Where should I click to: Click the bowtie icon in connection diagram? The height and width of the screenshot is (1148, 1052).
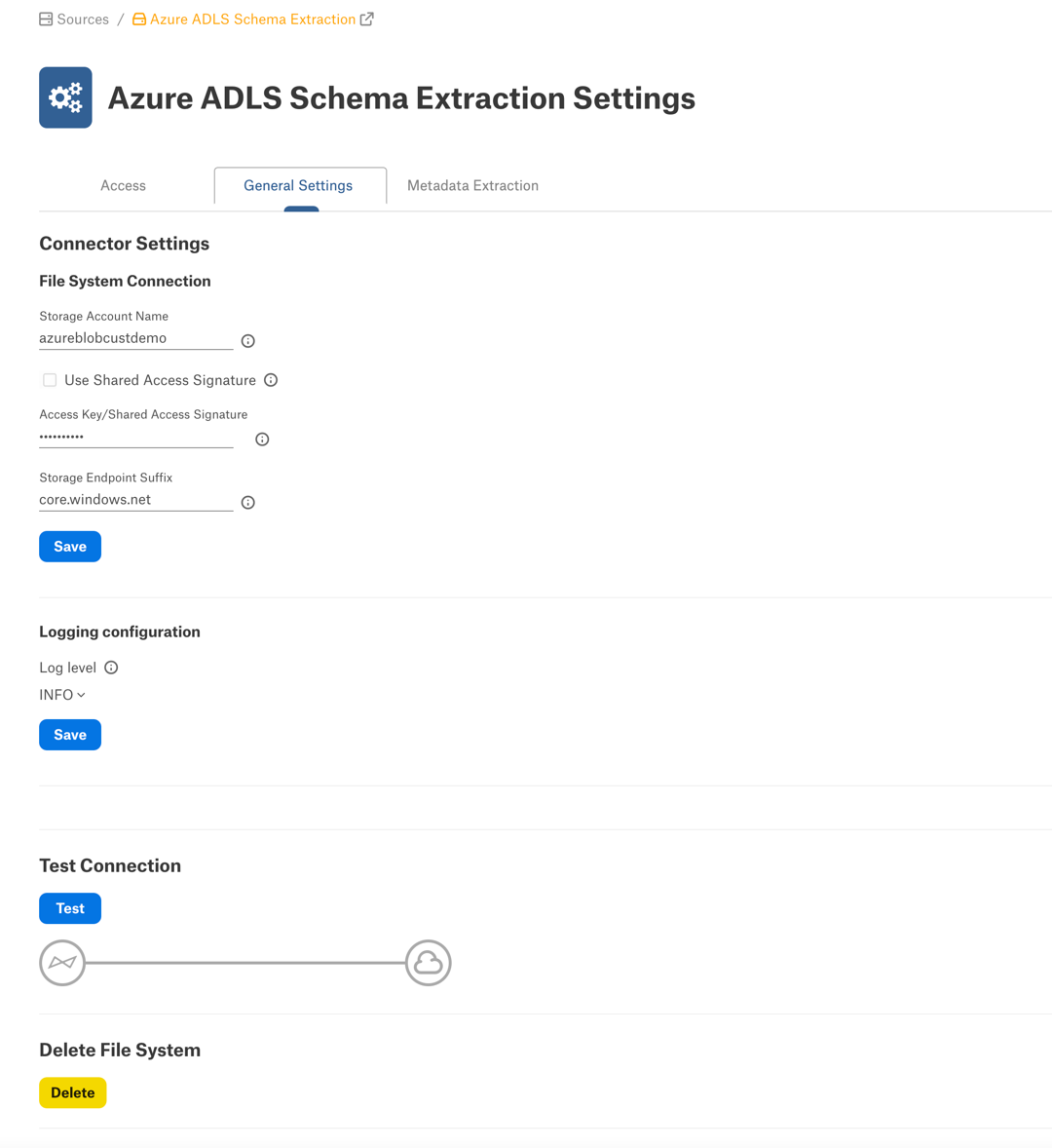coord(62,963)
